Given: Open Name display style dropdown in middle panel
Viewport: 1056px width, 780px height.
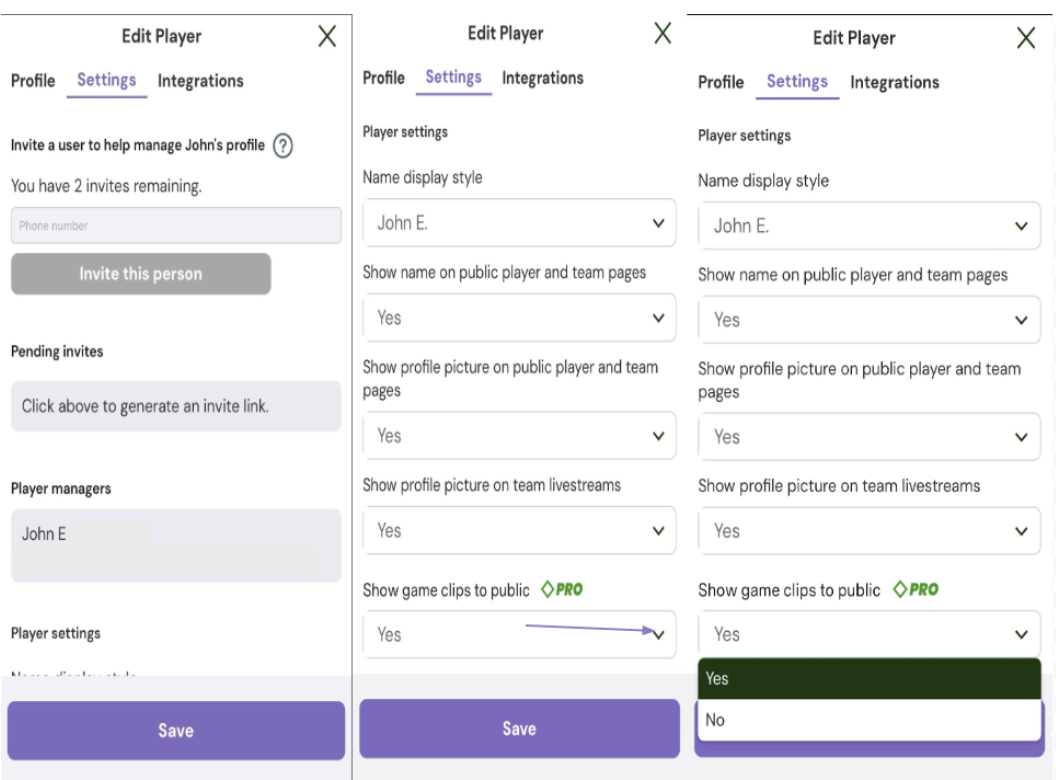Looking at the screenshot, I should (x=519, y=224).
